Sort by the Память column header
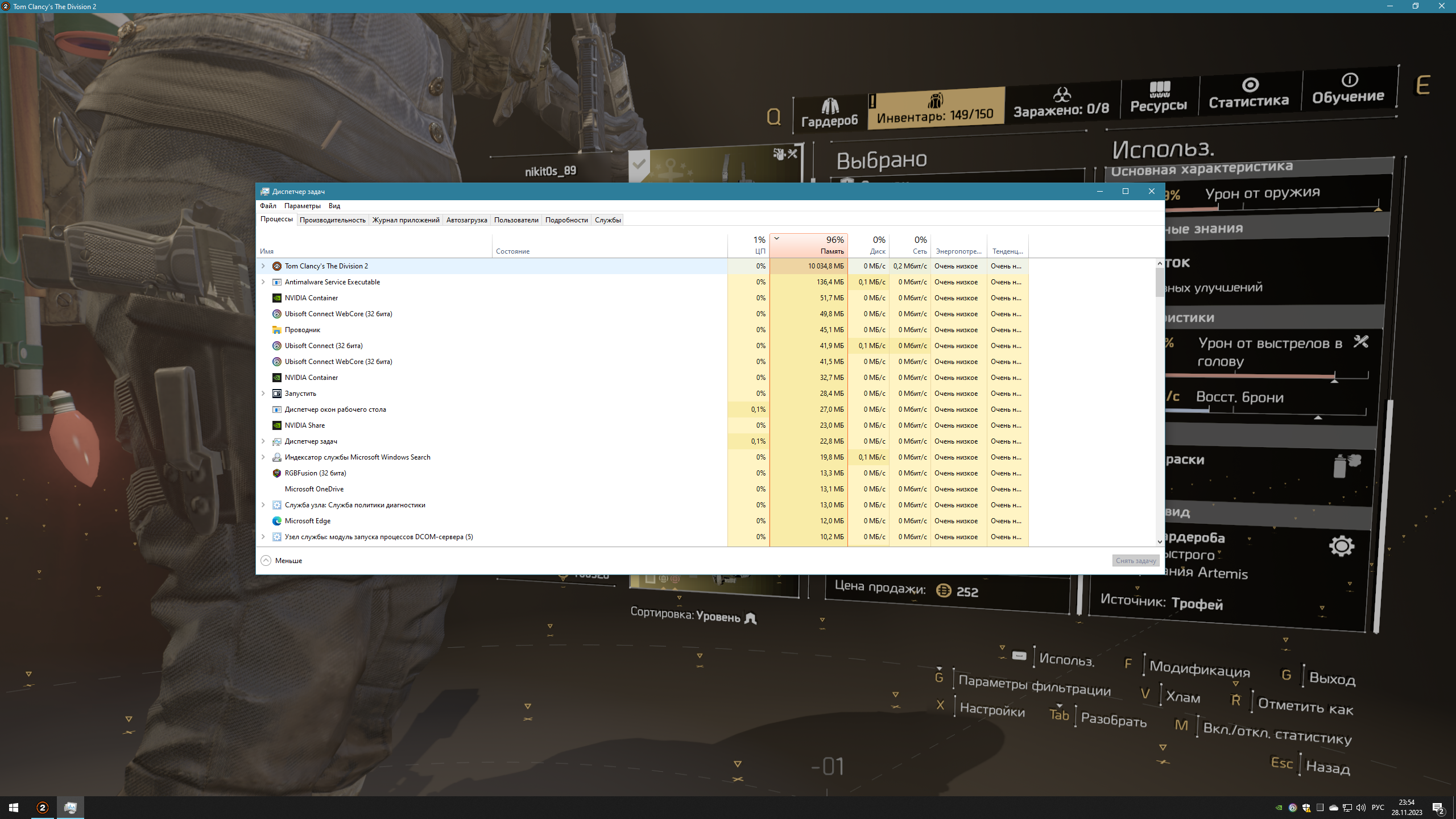This screenshot has width=1456, height=819. coord(809,246)
